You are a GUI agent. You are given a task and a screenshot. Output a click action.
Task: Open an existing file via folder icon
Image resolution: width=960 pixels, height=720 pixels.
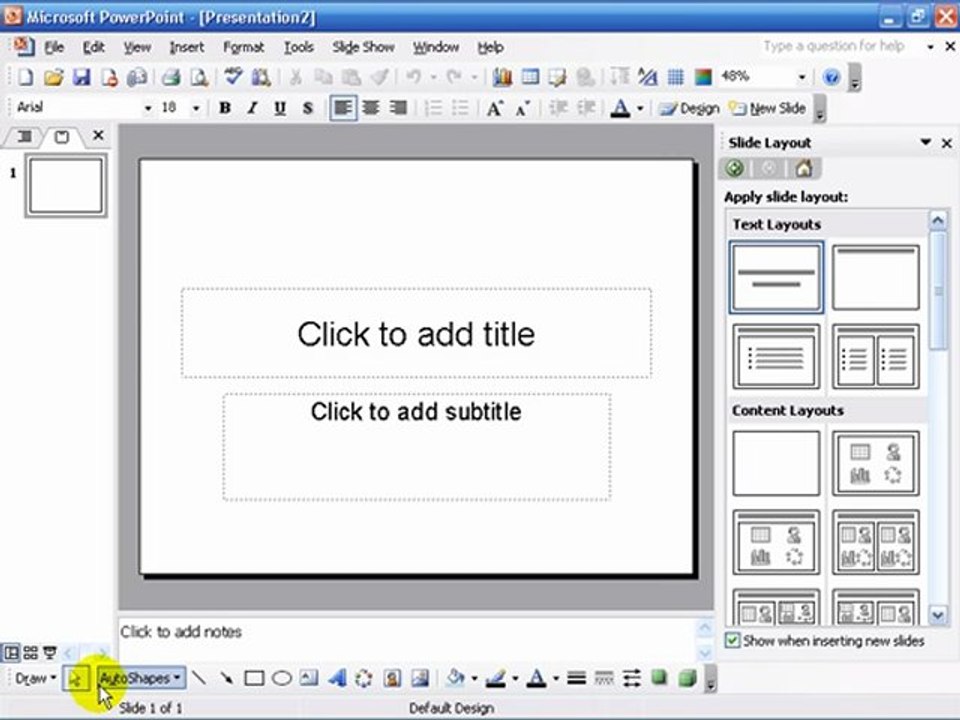54,77
